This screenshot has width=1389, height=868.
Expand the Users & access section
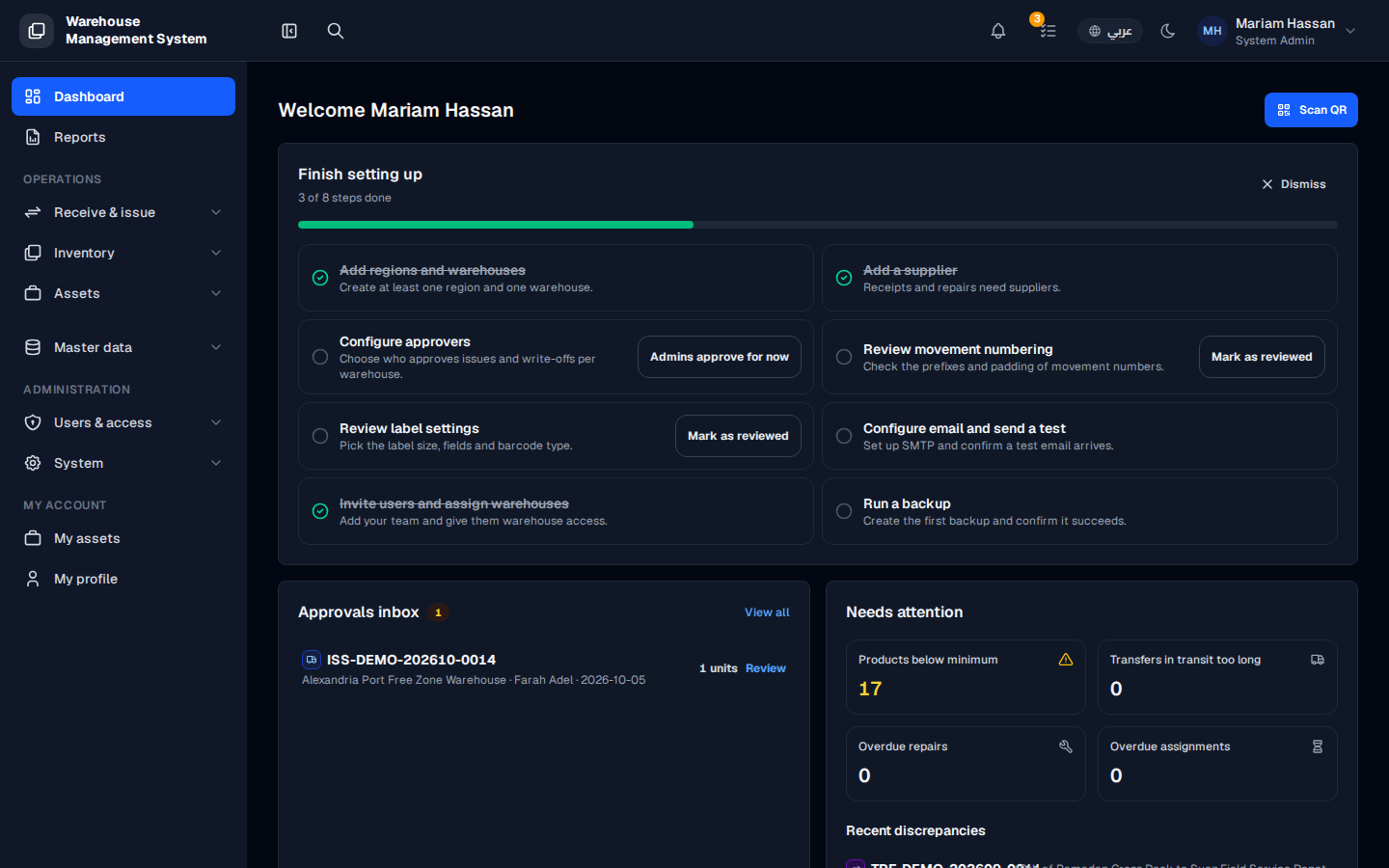click(x=123, y=422)
